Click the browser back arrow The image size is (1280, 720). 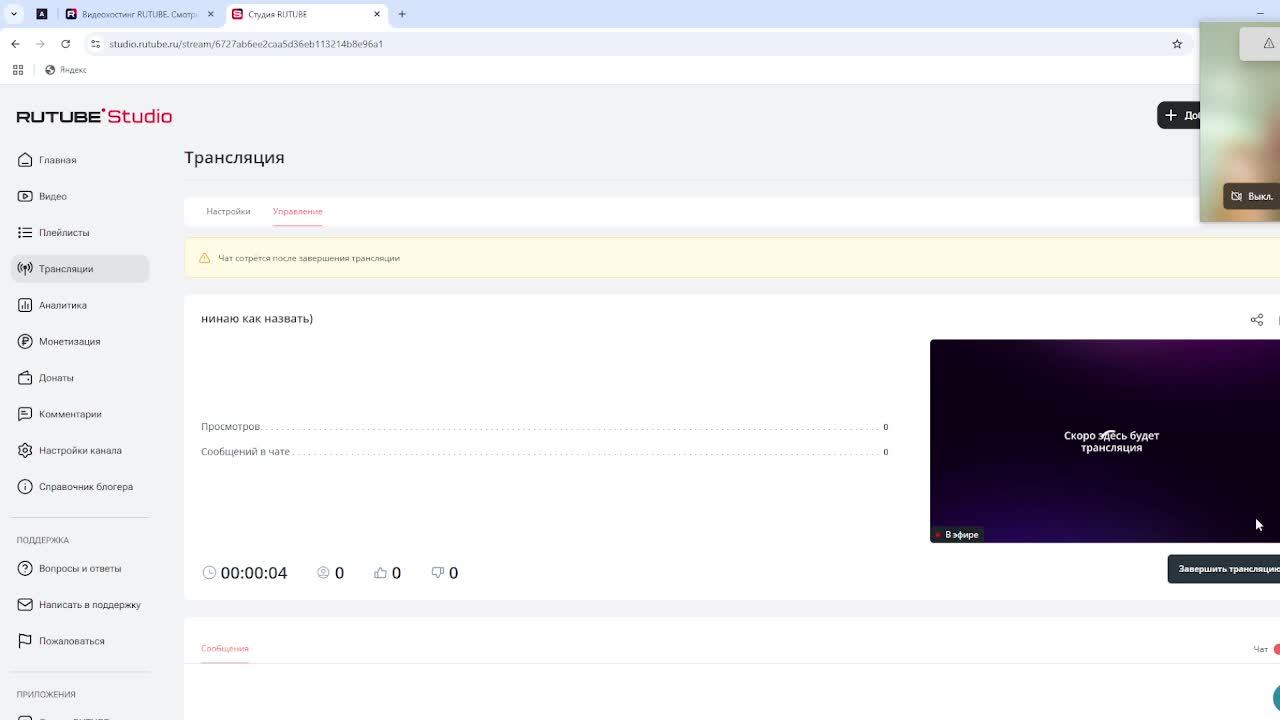15,44
